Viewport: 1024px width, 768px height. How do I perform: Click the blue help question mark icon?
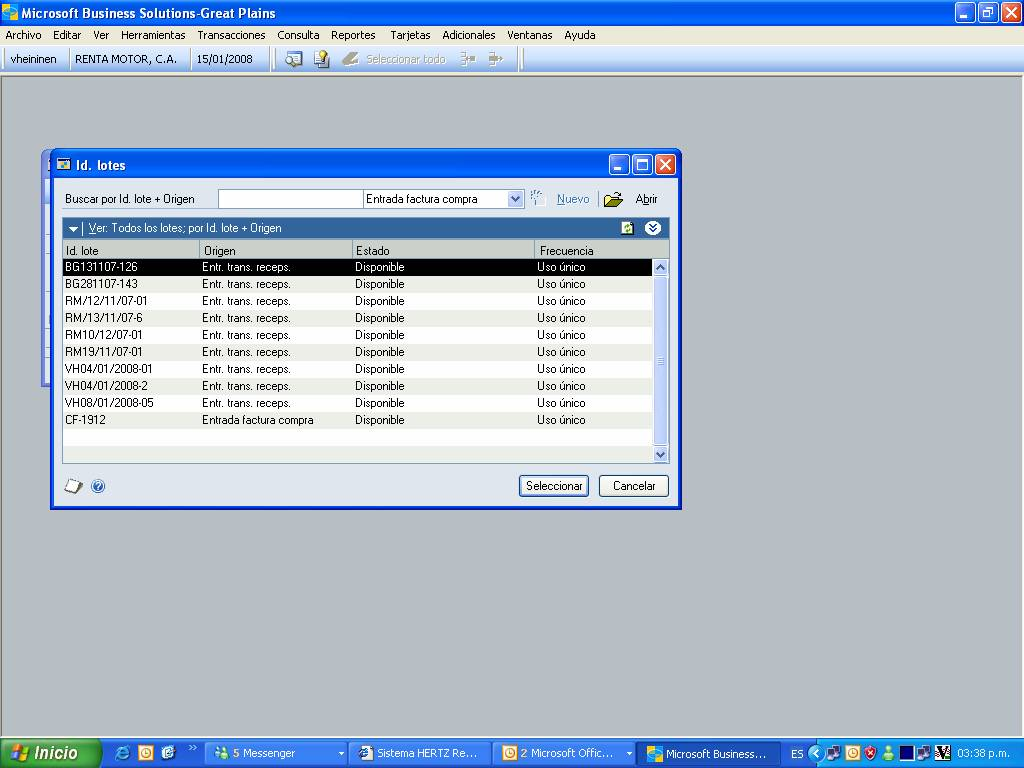[98, 486]
